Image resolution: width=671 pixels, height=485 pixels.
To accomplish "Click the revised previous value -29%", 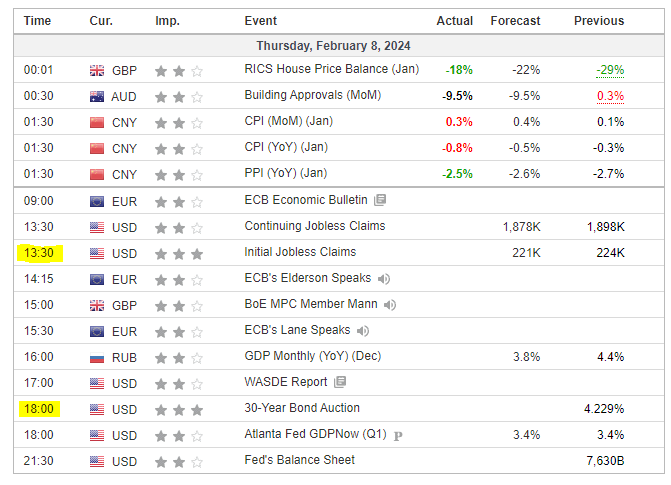I will (610, 70).
